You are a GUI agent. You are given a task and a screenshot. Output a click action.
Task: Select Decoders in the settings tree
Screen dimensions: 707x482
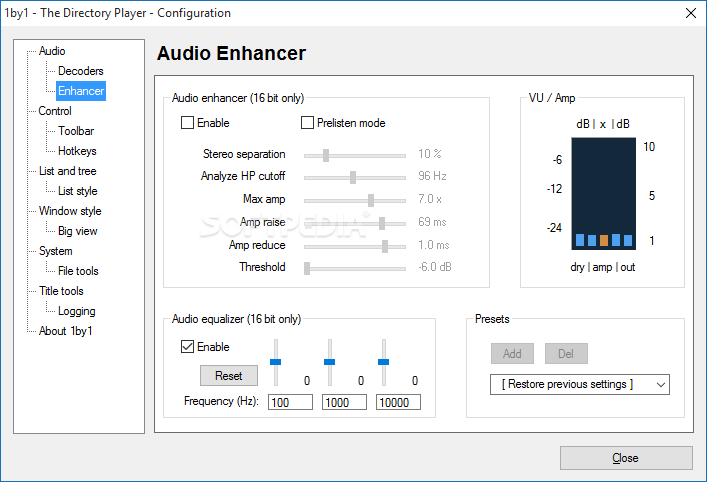coord(80,71)
